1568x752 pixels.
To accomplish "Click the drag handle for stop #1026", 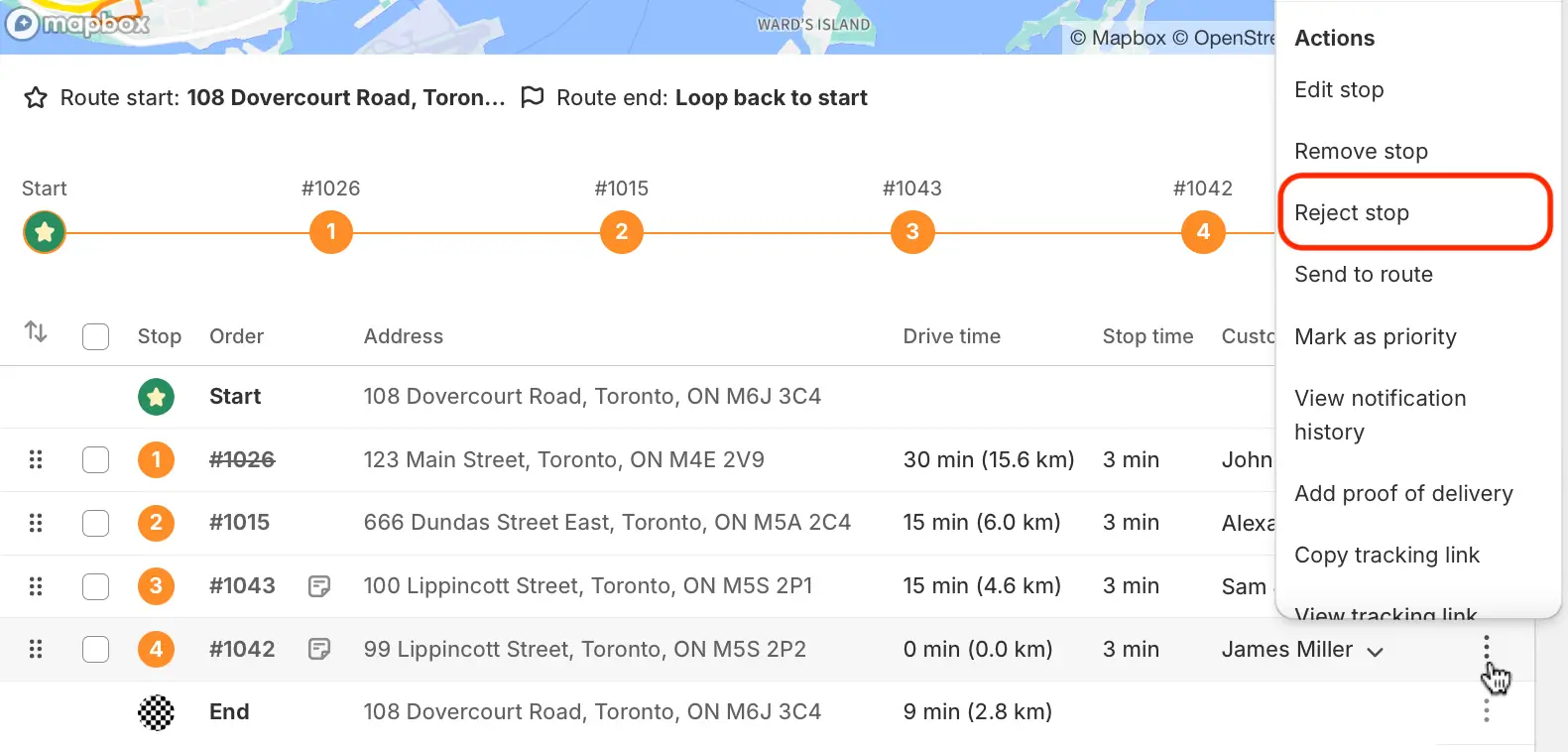I will point(36,459).
